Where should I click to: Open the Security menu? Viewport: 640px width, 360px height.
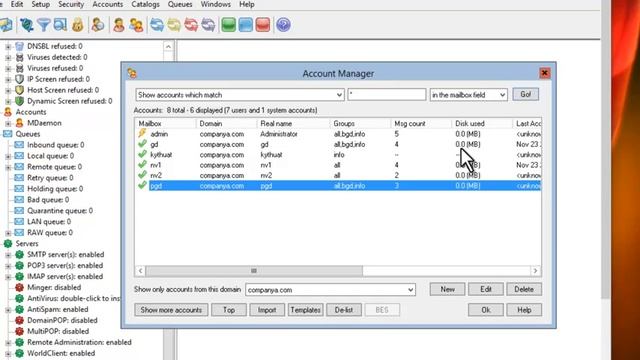click(71, 4)
